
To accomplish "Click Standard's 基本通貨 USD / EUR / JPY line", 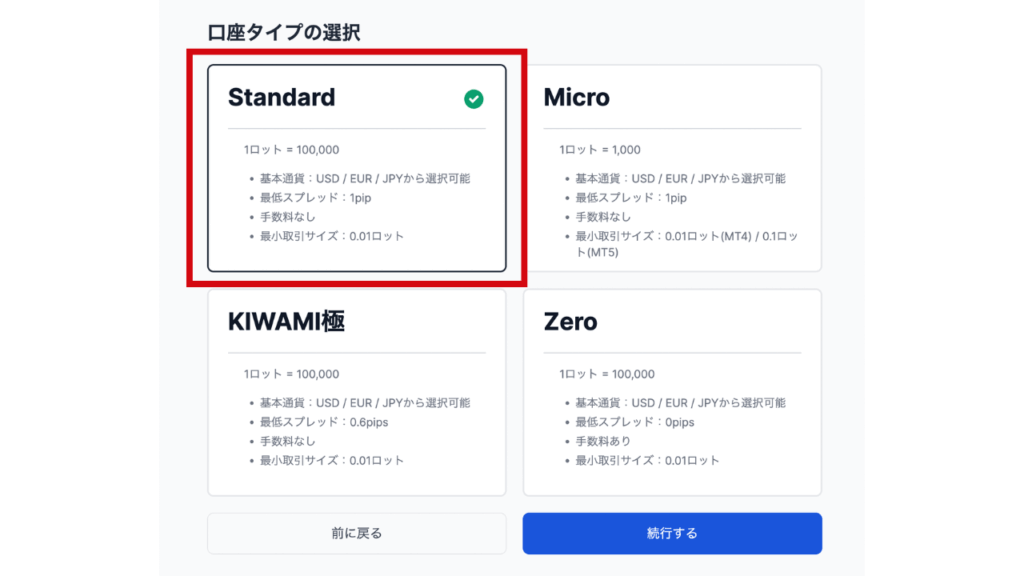I will pos(364,179).
